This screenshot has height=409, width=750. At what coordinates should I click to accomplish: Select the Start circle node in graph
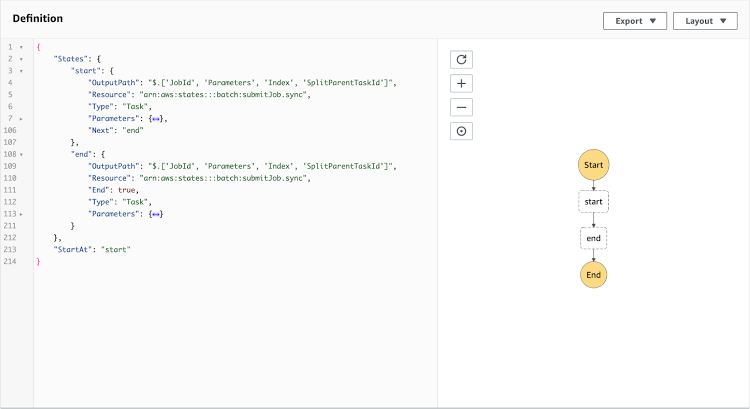click(x=593, y=165)
